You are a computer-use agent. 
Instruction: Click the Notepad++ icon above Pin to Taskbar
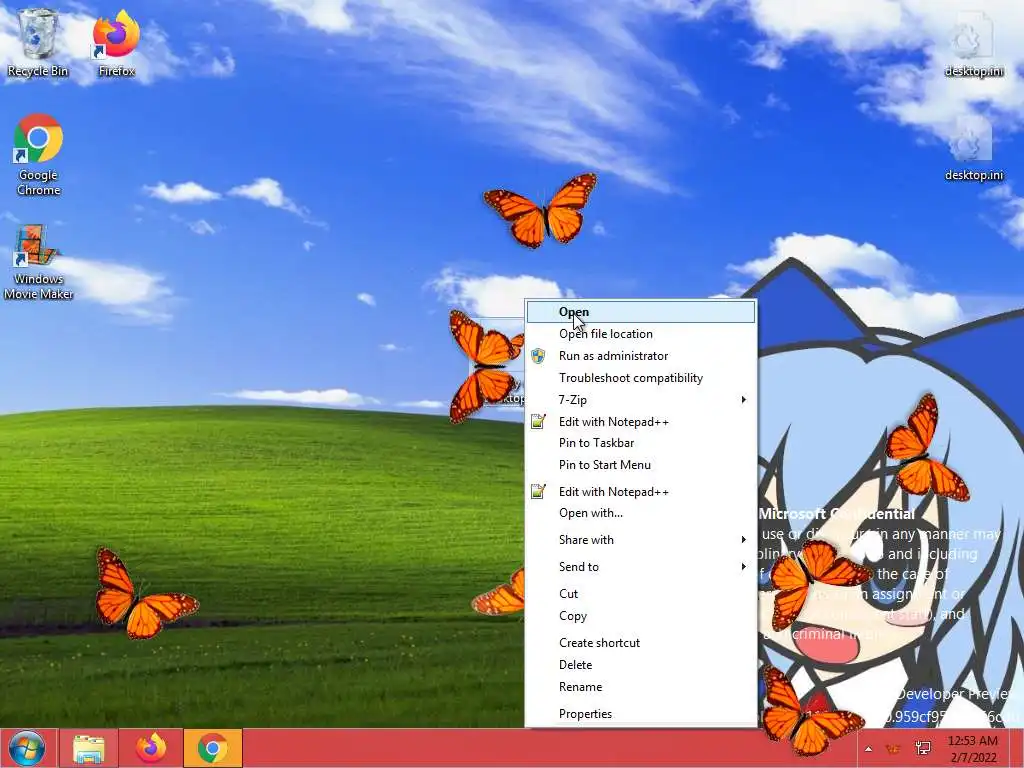(x=538, y=421)
